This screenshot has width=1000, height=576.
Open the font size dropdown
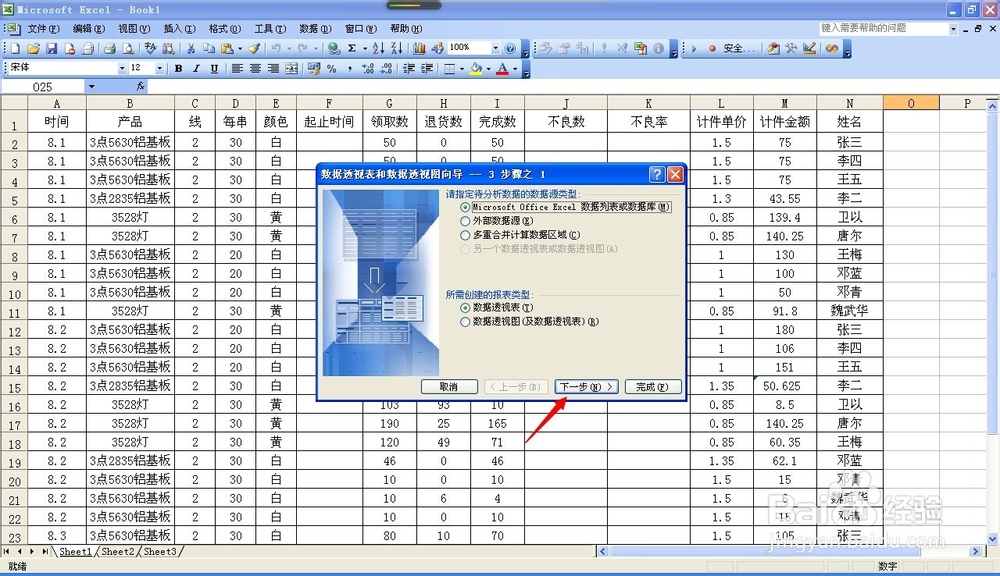tap(160, 70)
